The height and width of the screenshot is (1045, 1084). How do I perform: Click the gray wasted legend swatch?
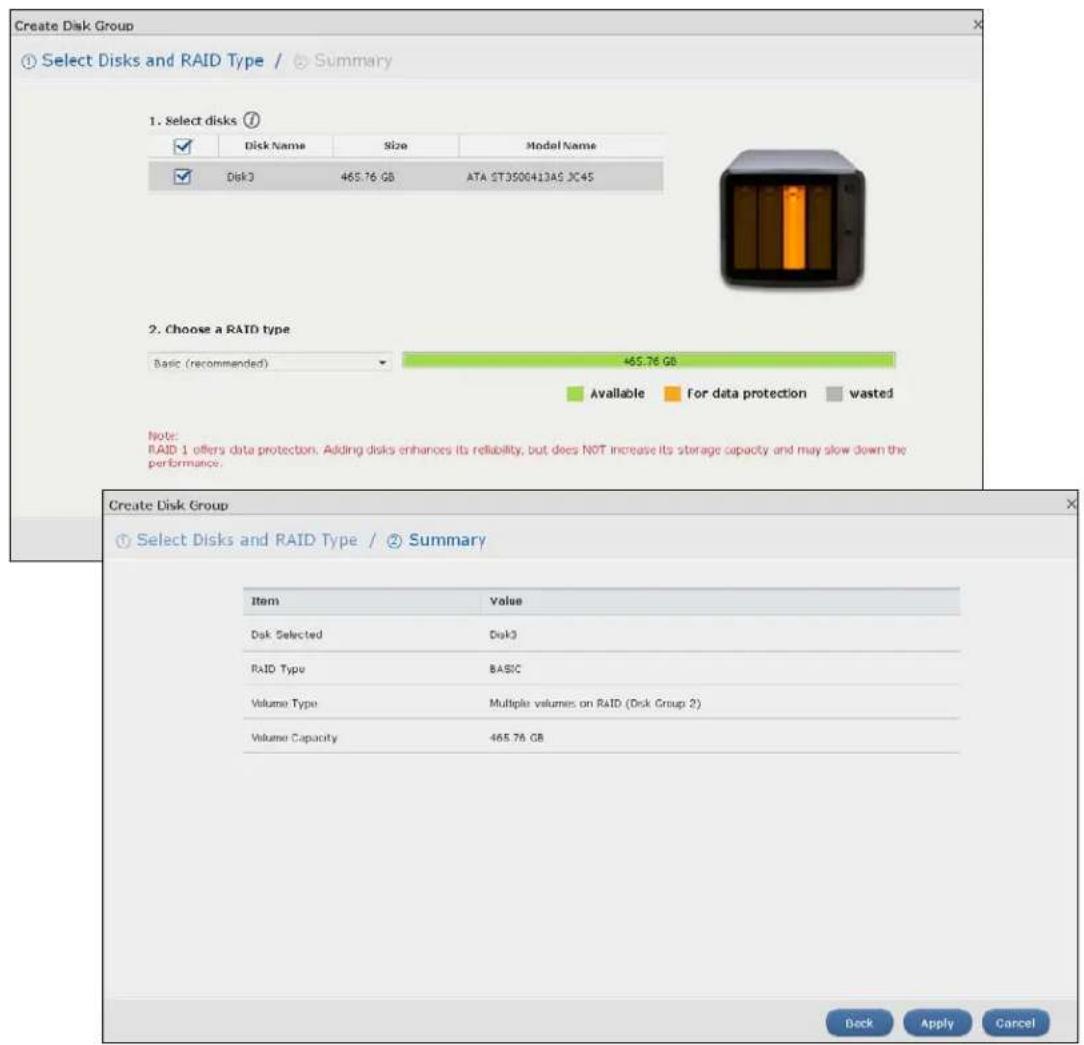pos(834,394)
